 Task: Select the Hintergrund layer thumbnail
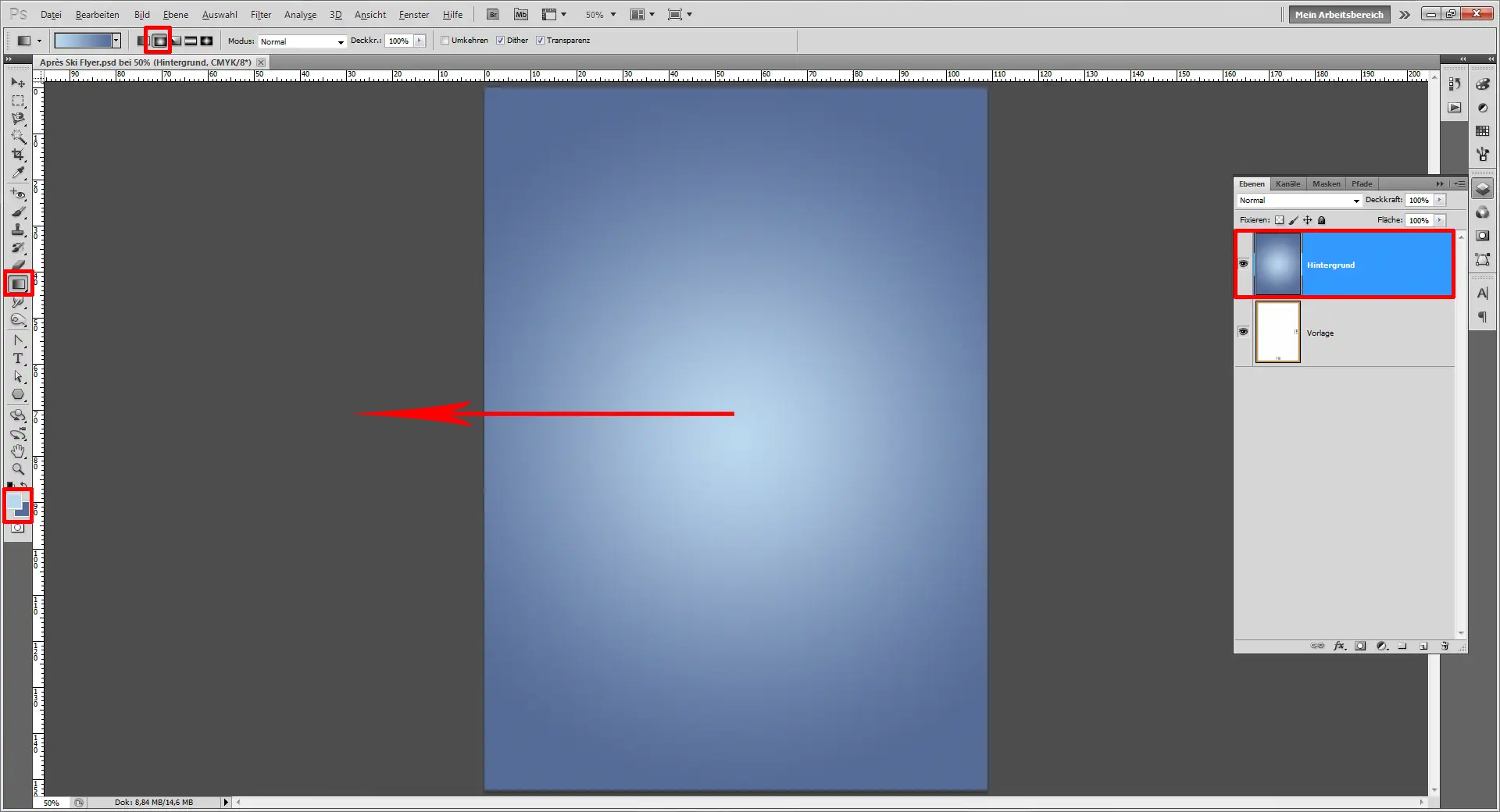[1277, 265]
